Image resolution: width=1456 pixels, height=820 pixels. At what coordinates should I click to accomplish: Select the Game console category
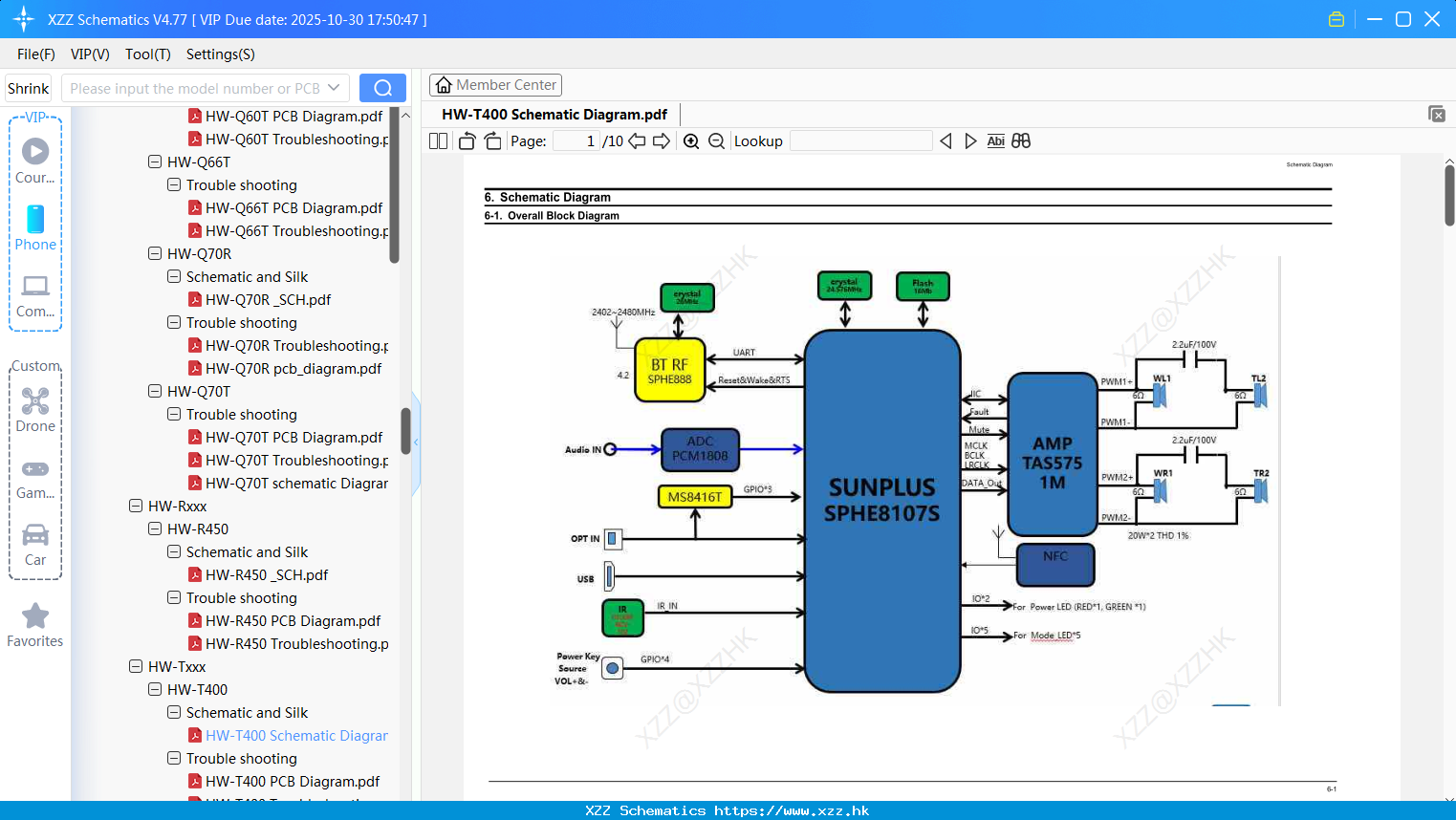pos(35,479)
